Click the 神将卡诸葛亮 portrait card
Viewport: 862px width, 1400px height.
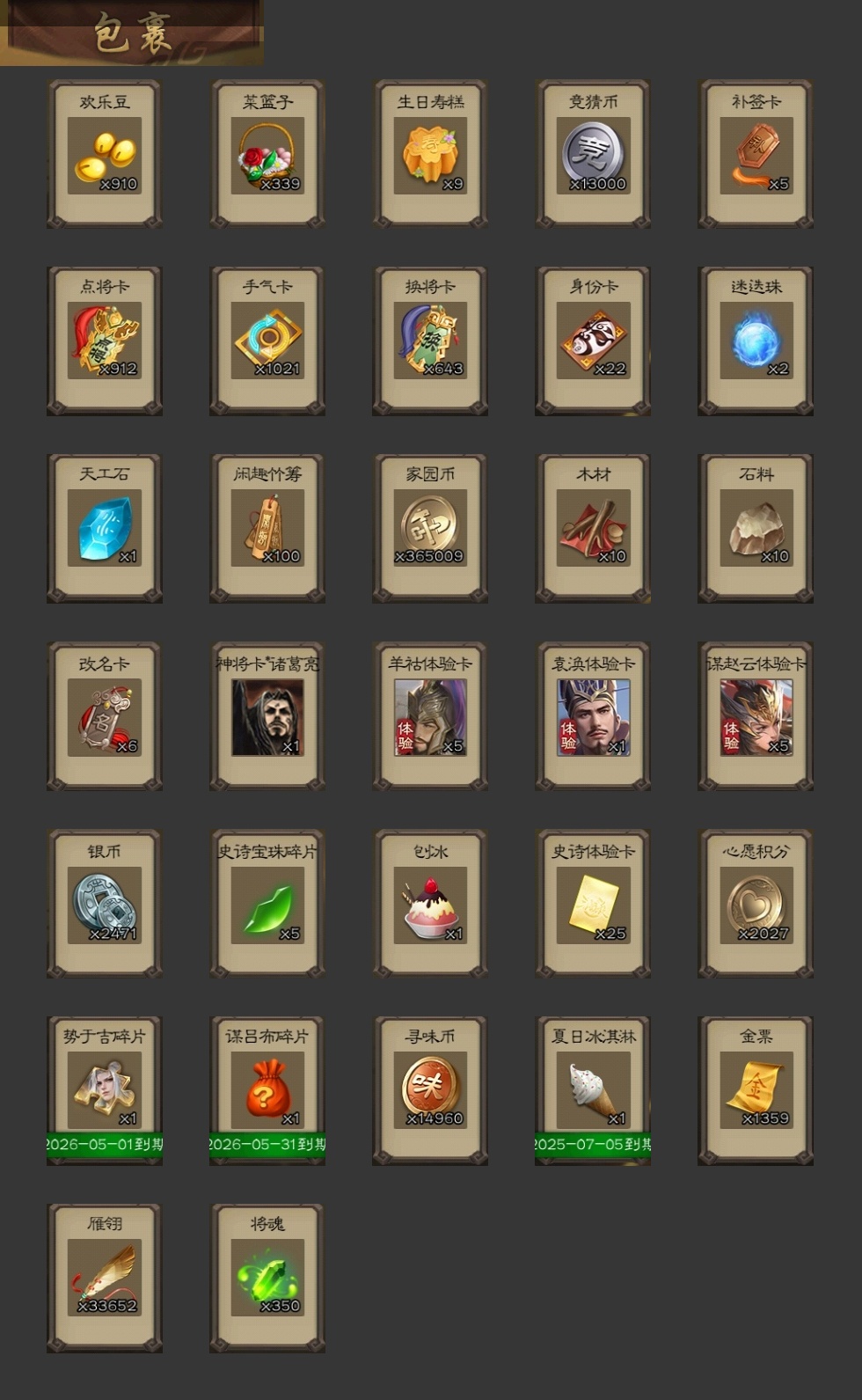[x=267, y=715]
